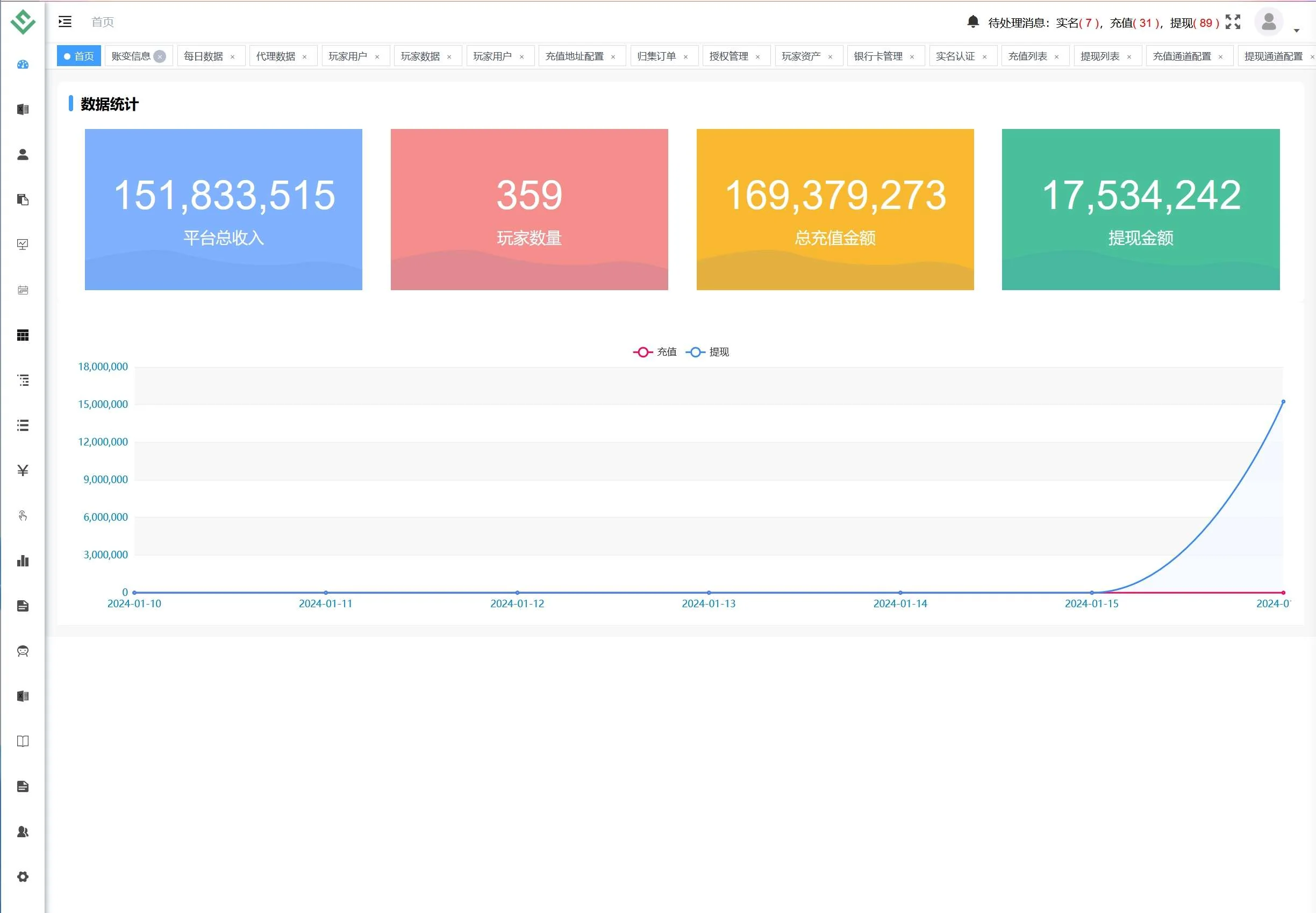Switch to the 玩家资产 tab
This screenshot has height=913, width=1316.
800,56
